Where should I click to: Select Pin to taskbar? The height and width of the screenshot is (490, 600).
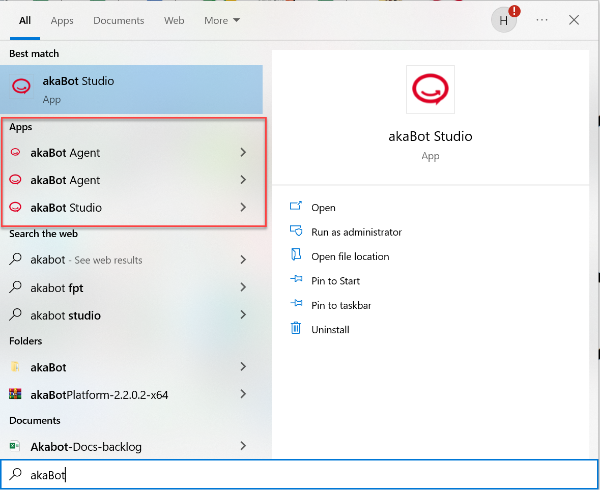tap(341, 306)
